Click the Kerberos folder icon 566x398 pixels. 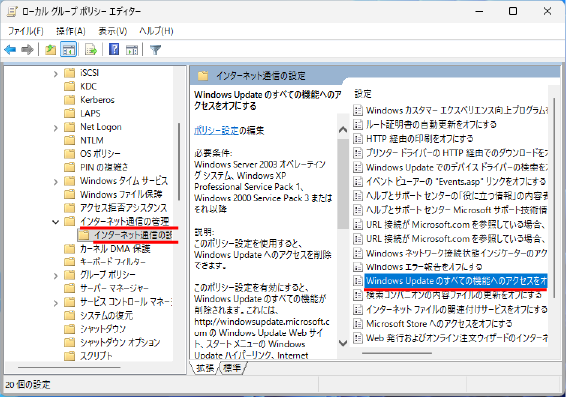click(x=69, y=100)
